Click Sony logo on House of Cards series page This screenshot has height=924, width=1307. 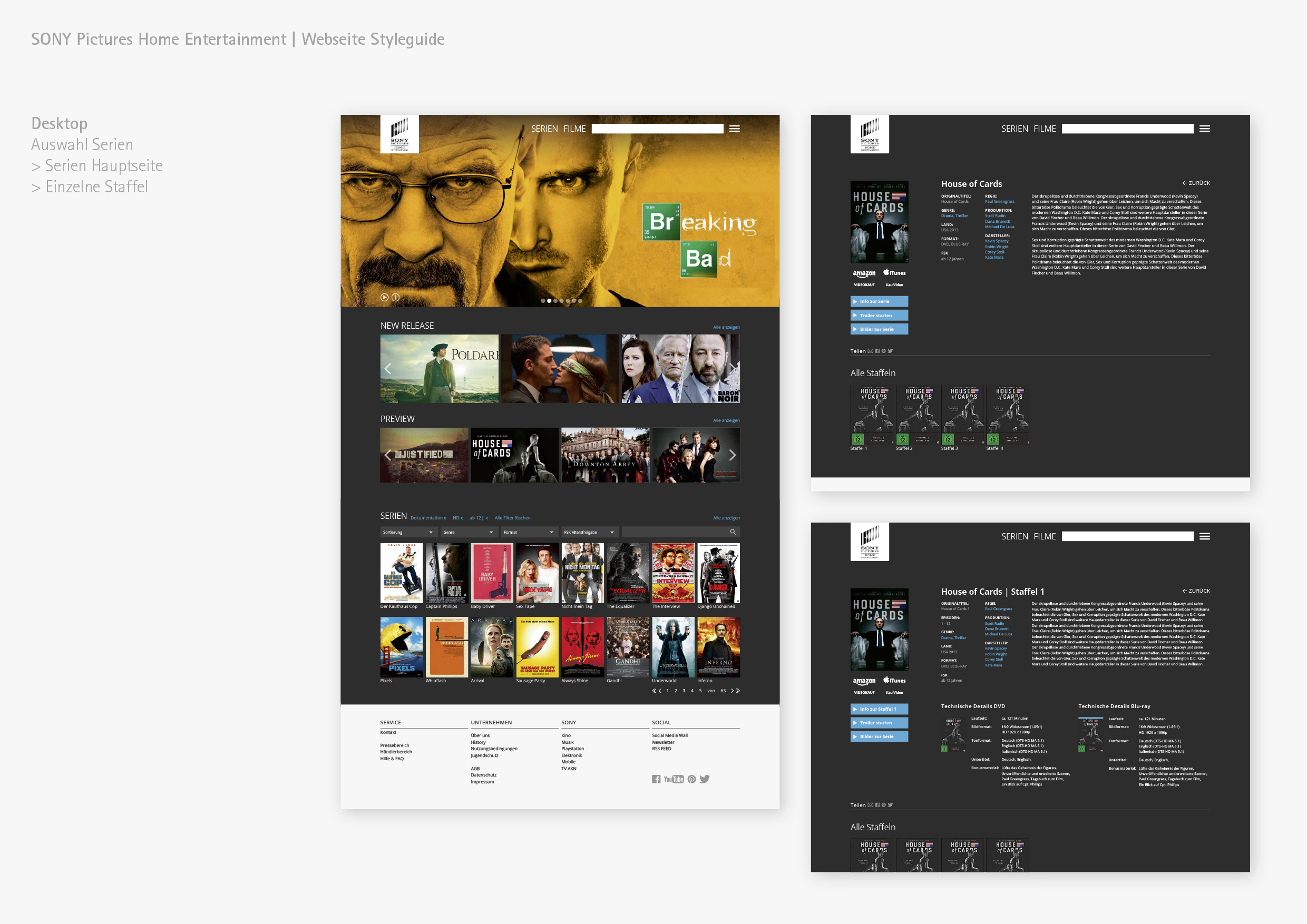870,134
